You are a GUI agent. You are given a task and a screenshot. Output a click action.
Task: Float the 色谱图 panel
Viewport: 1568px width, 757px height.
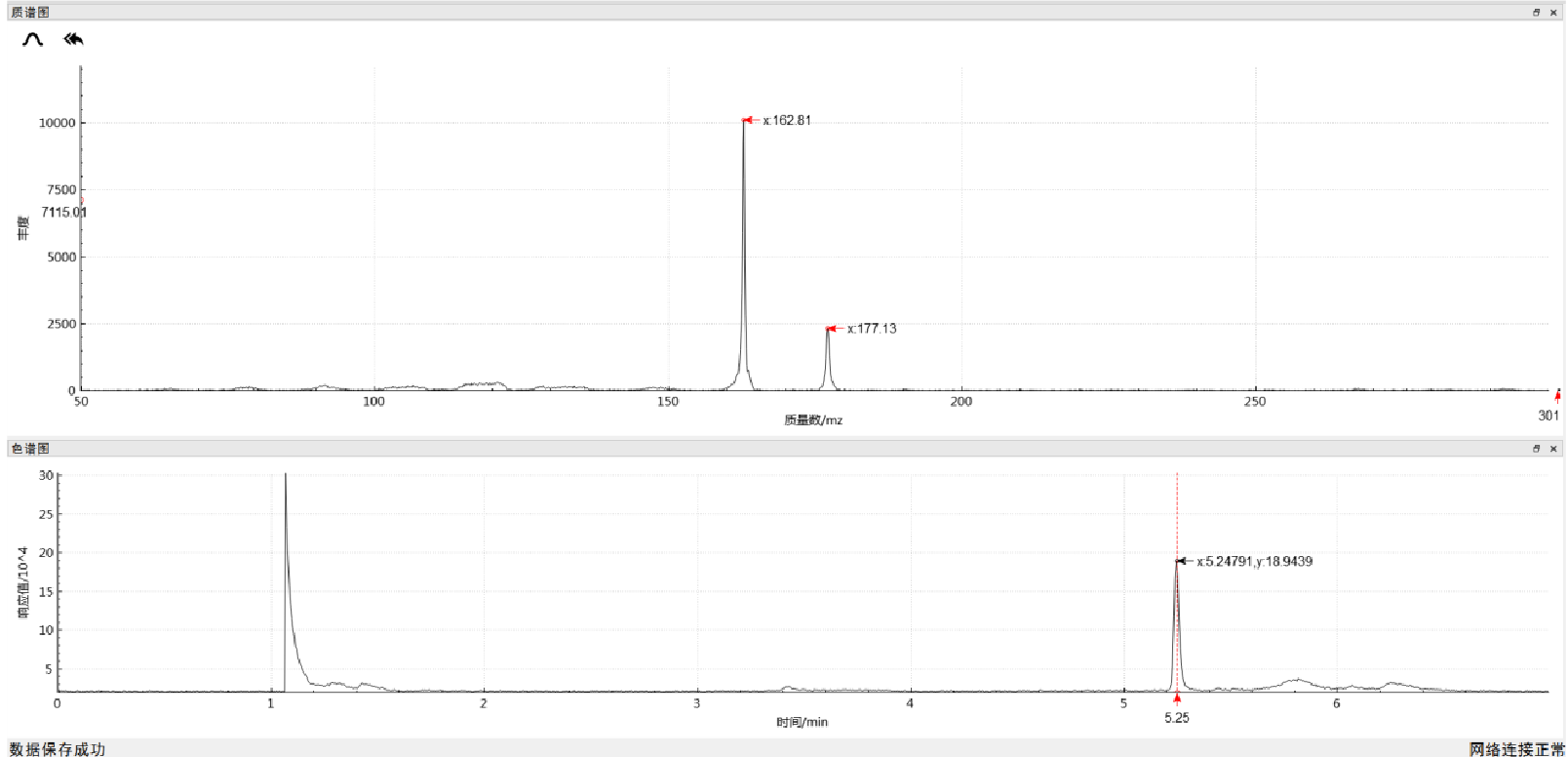tap(1536, 449)
